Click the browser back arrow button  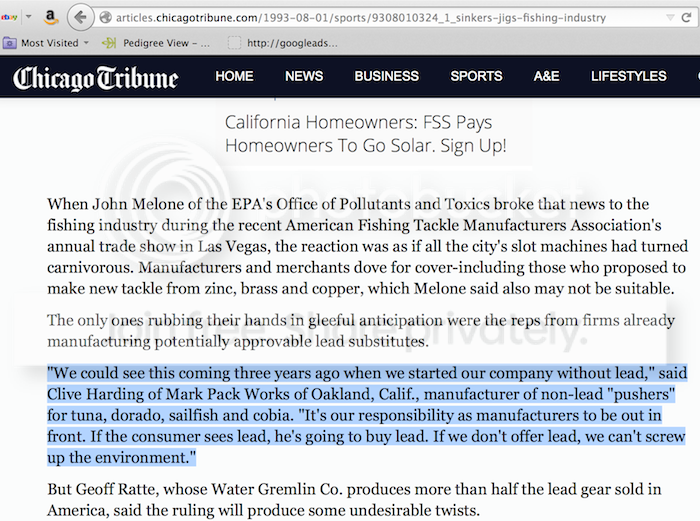point(80,17)
